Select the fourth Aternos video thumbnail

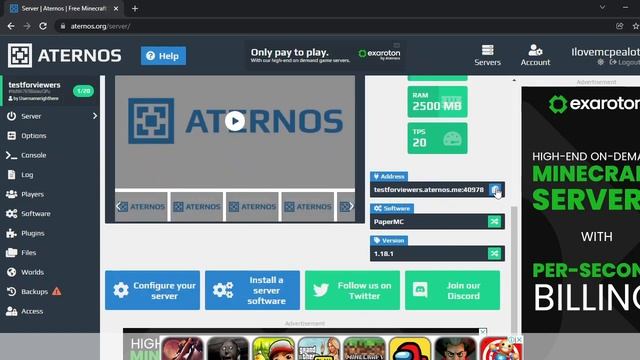tap(308, 207)
